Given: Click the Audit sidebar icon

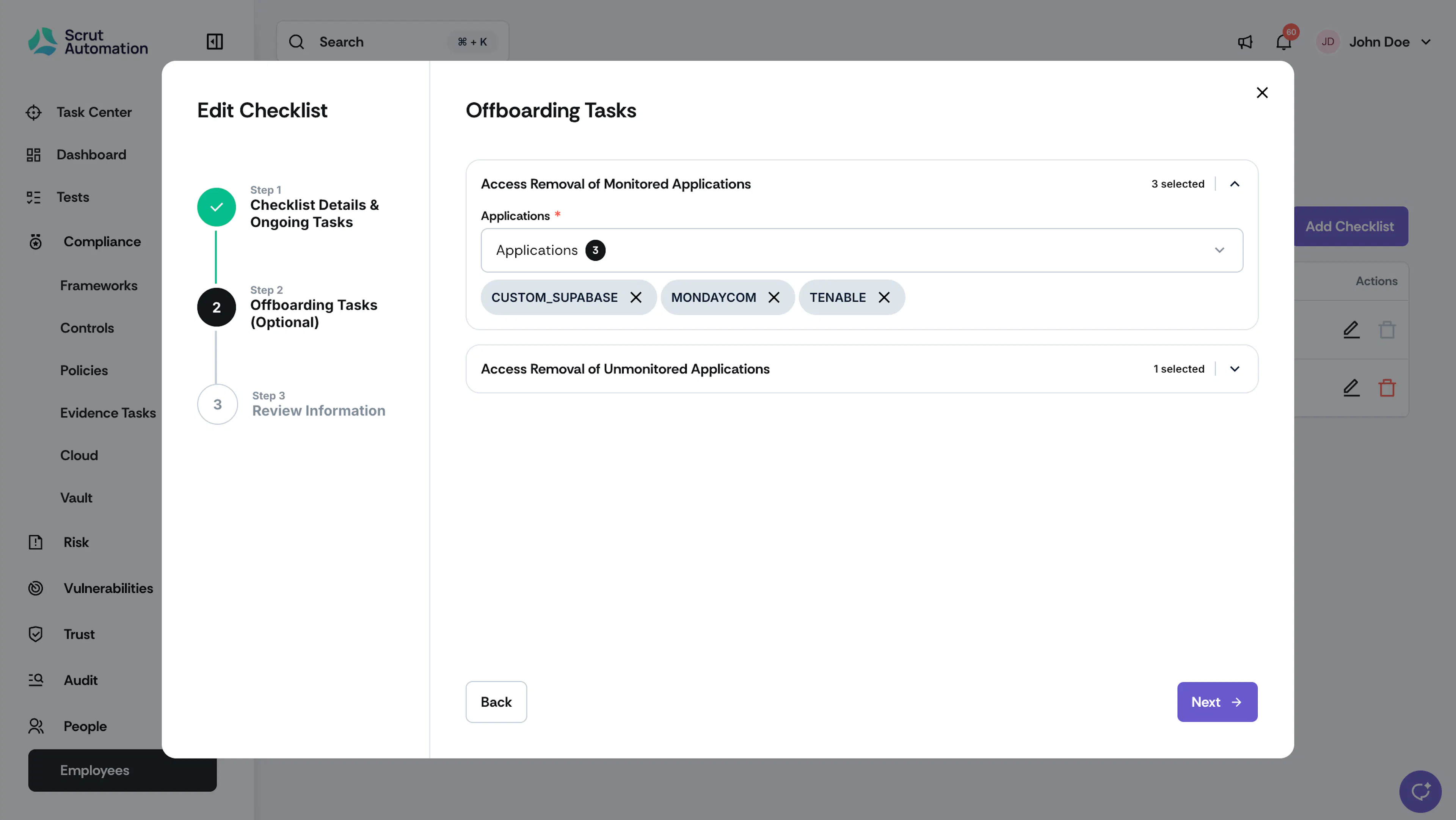Looking at the screenshot, I should [x=36, y=680].
